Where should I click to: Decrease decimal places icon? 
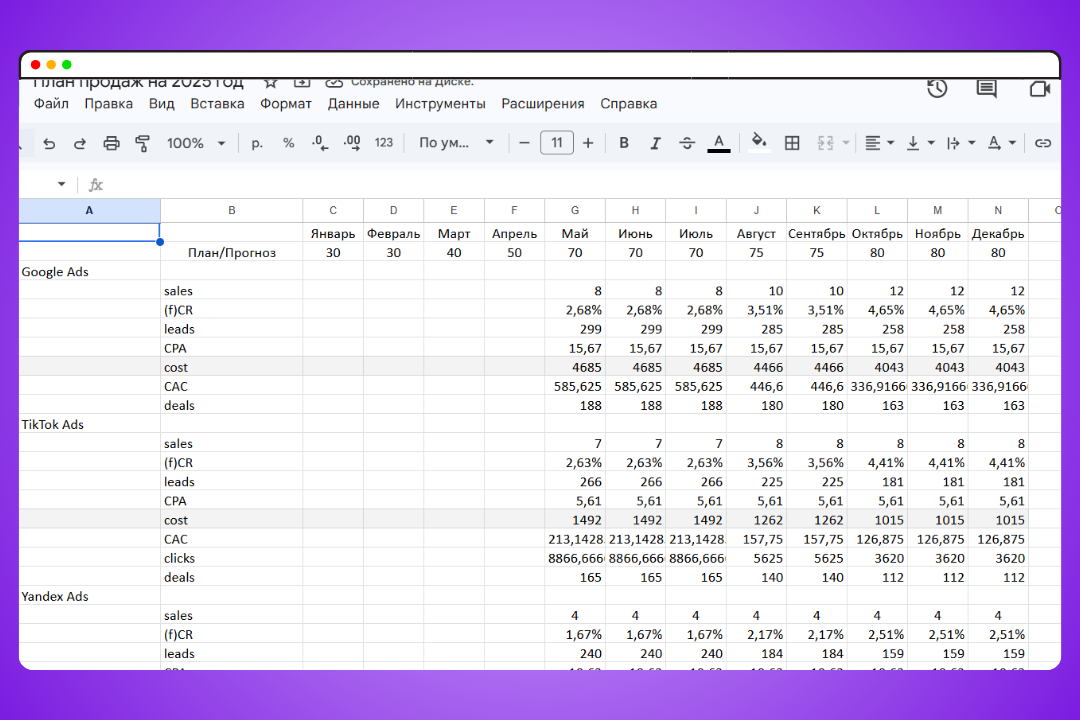pos(320,143)
